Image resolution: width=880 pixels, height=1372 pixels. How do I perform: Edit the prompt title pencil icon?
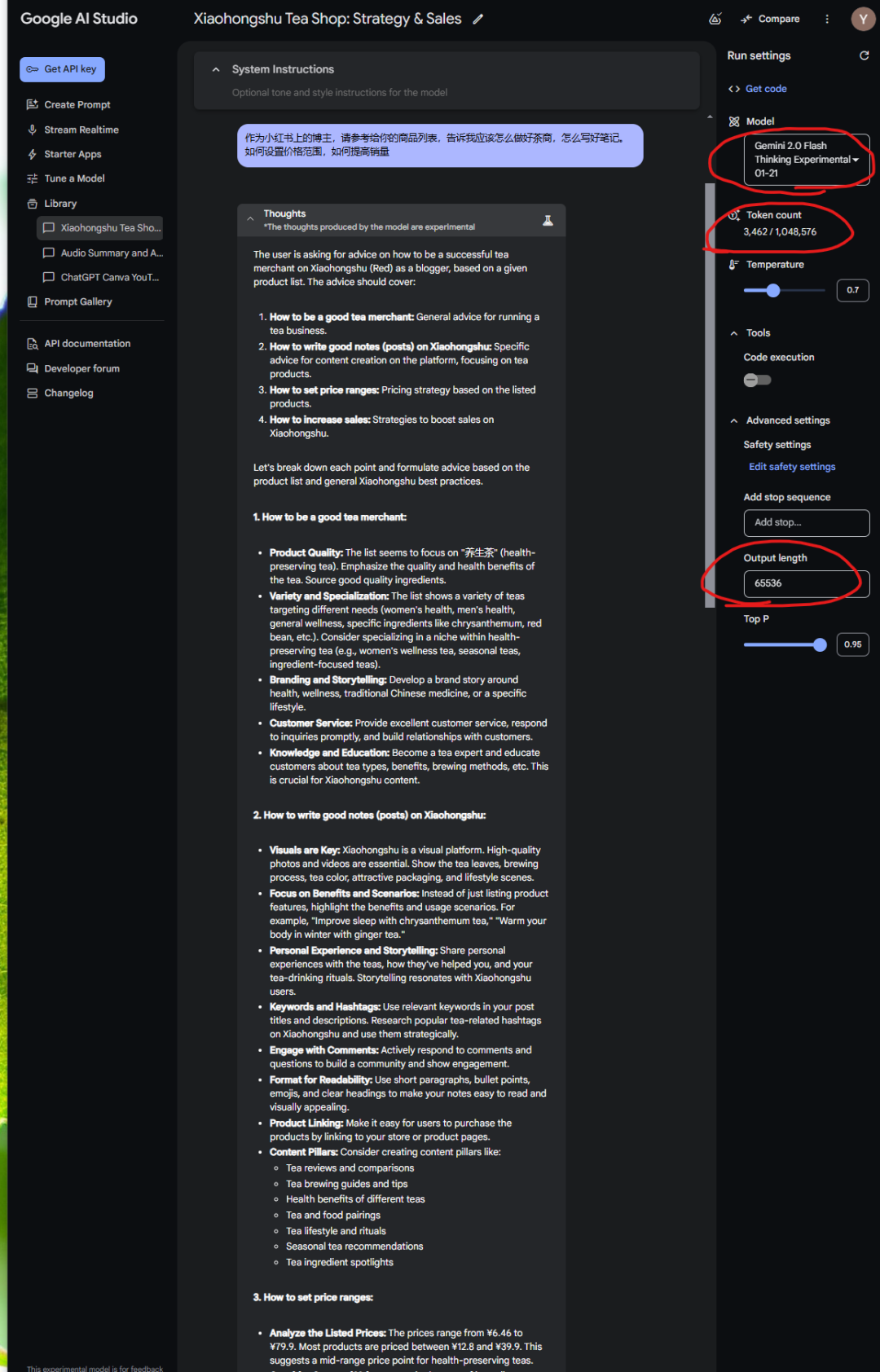coord(478,19)
